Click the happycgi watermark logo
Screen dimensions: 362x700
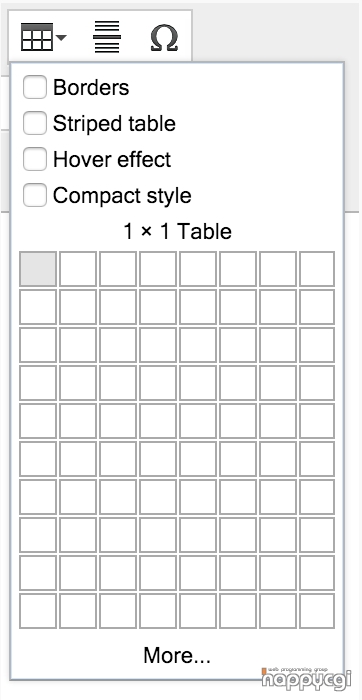[307, 676]
